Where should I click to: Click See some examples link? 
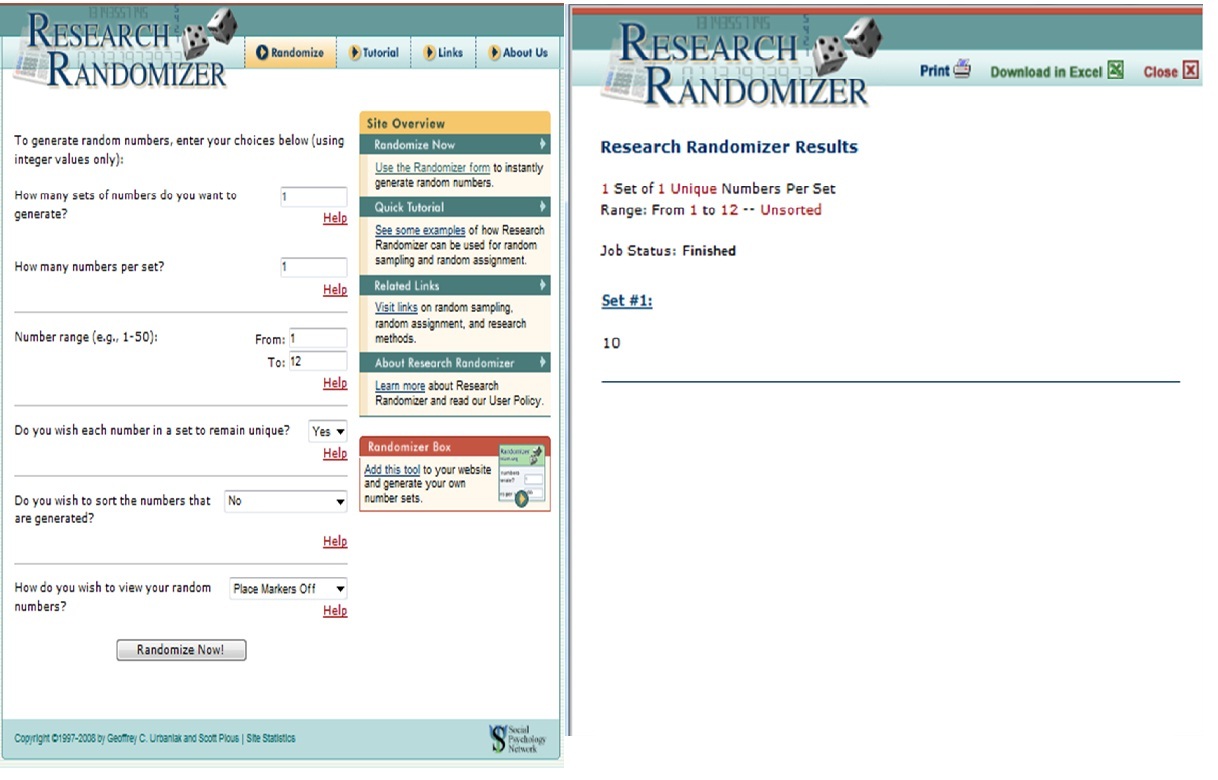(x=420, y=231)
